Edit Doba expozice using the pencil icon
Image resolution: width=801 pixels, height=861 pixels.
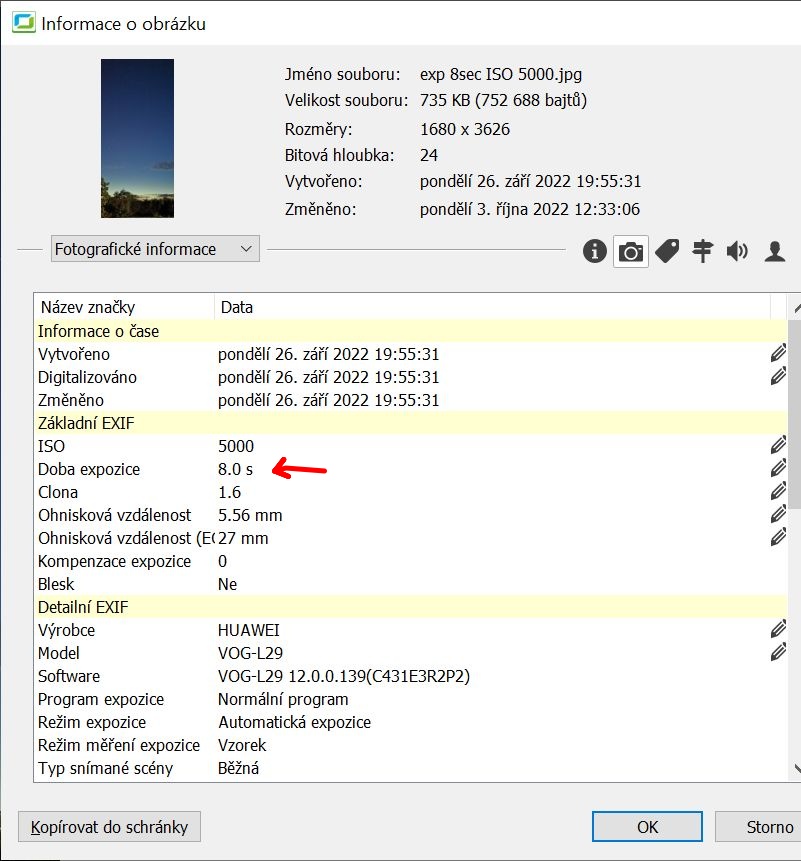779,467
